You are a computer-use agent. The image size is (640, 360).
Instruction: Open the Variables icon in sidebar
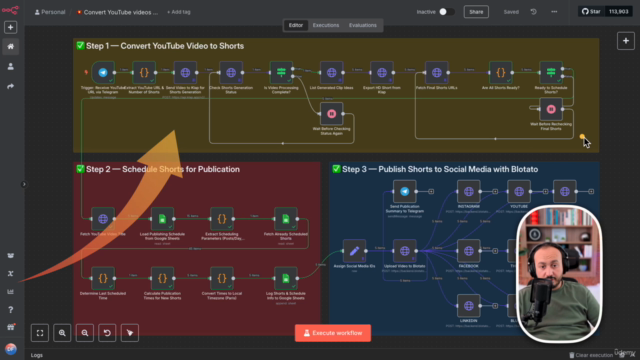point(11,273)
